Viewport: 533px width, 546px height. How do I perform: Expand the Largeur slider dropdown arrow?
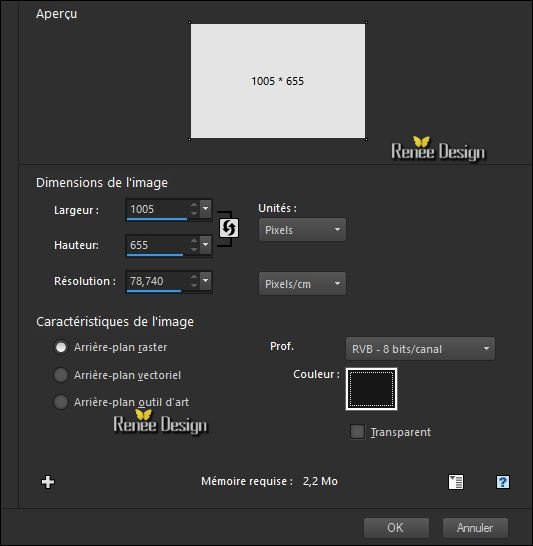206,209
